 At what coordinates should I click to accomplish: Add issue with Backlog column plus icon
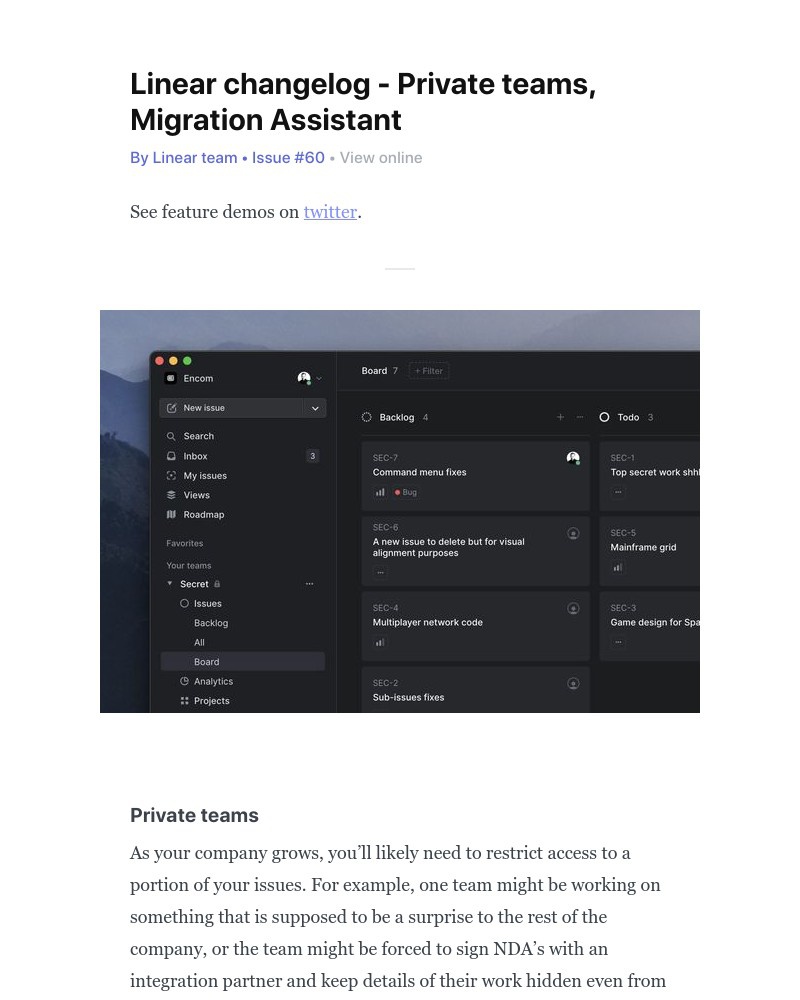(x=560, y=417)
